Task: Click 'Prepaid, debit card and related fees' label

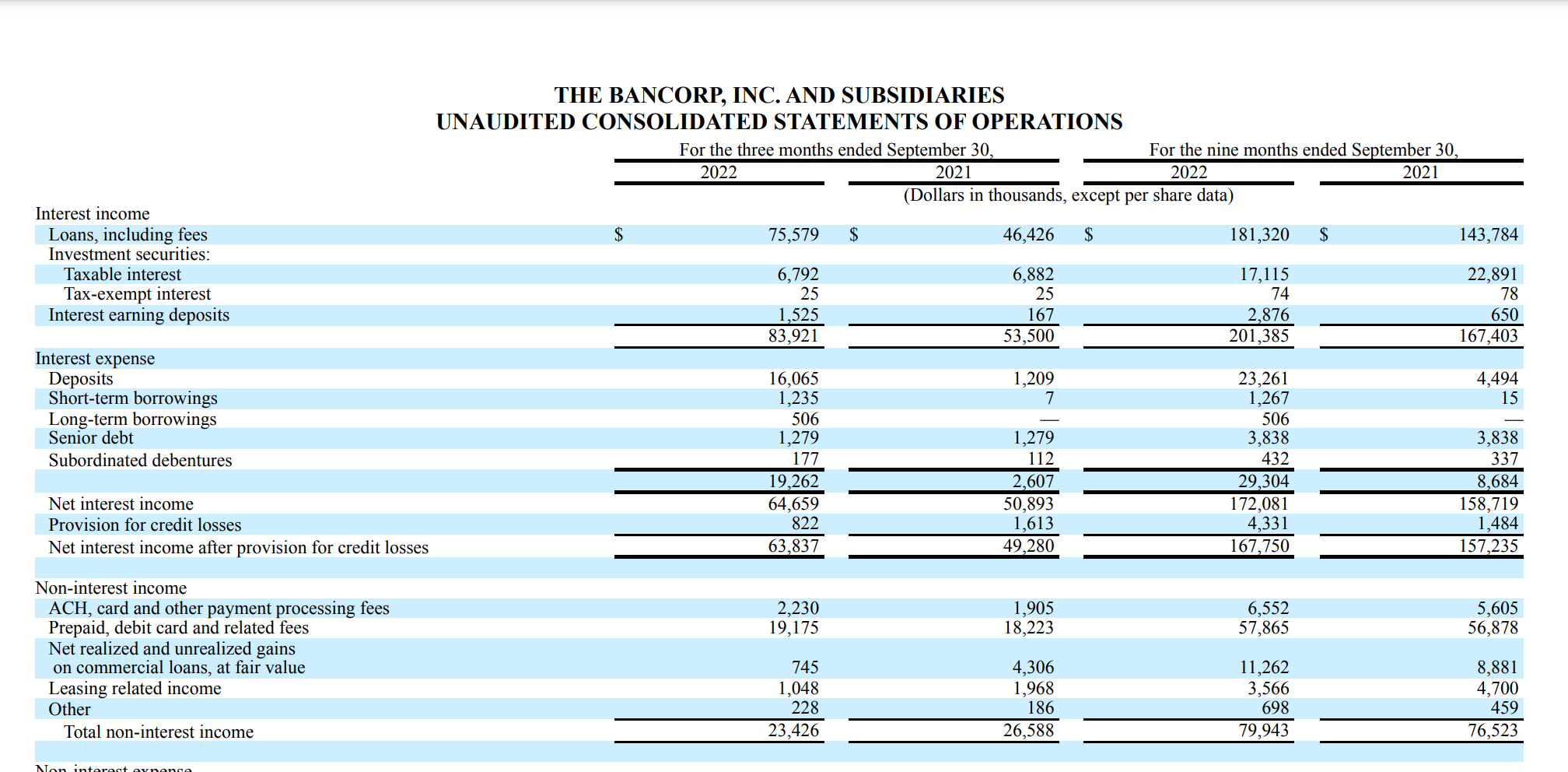Action: point(178,627)
